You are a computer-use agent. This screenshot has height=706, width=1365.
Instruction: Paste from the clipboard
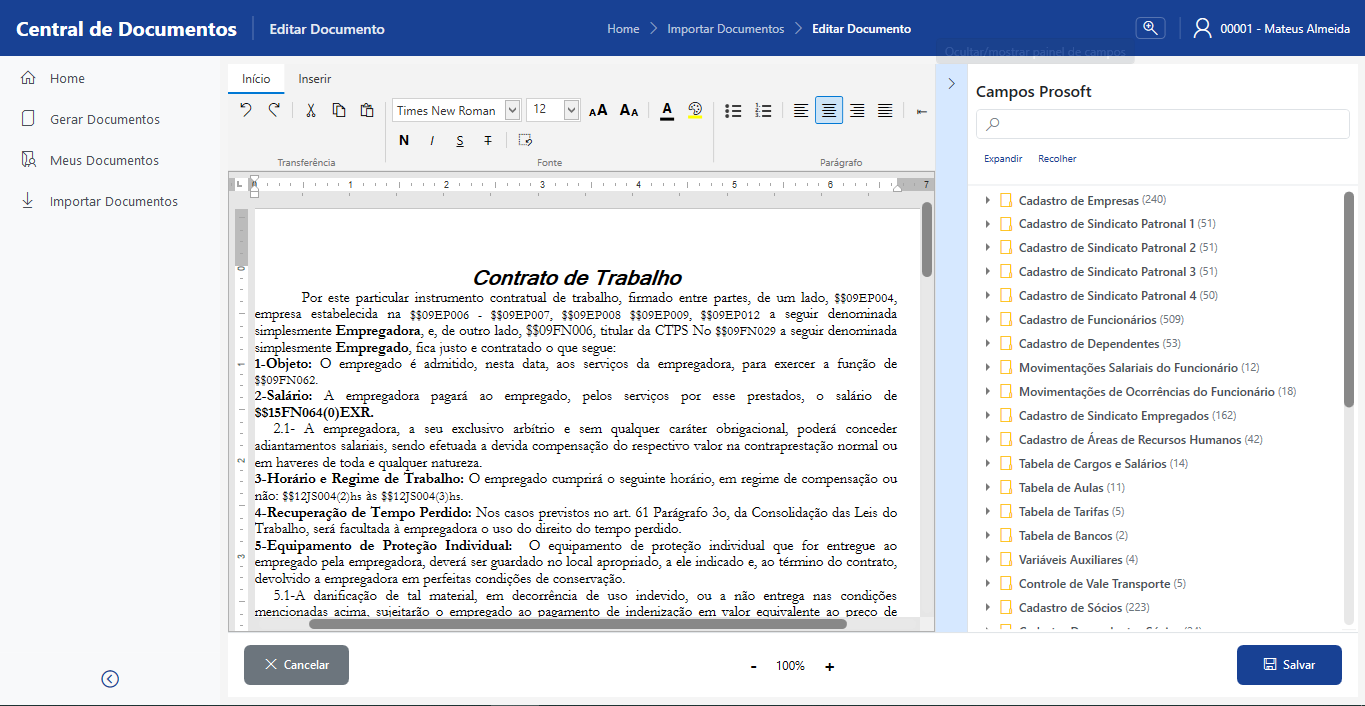[367, 110]
